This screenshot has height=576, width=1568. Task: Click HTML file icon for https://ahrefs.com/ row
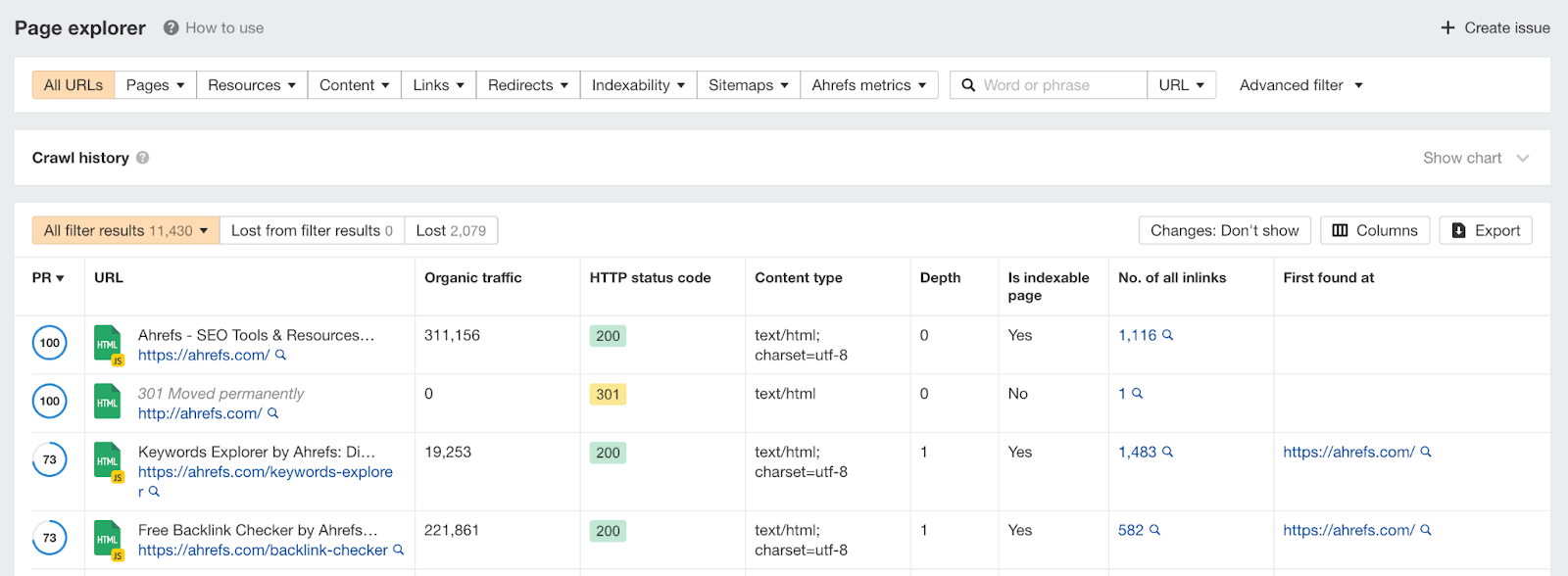pos(108,345)
